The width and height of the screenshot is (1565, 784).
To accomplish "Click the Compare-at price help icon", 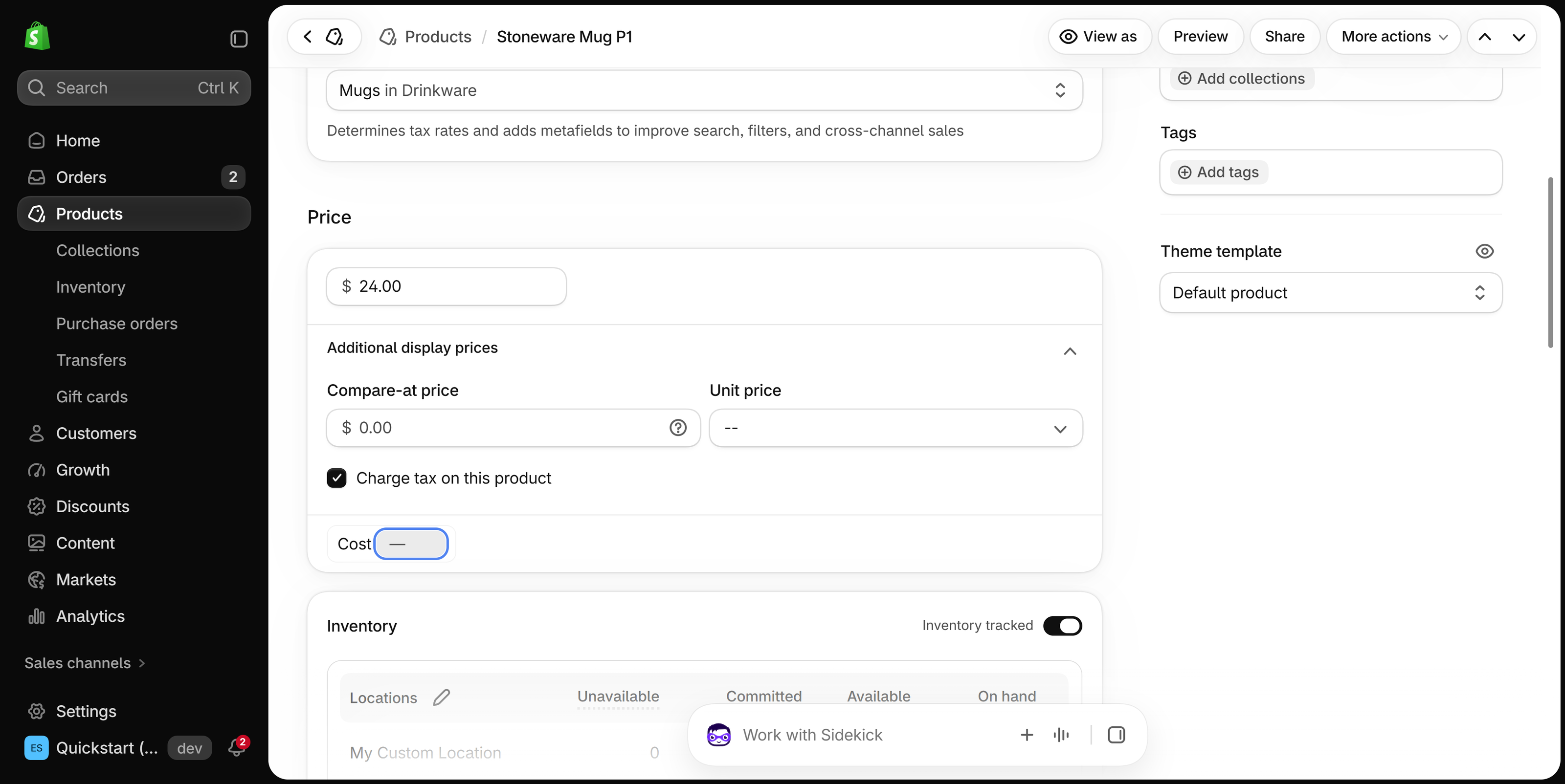I will pyautogui.click(x=678, y=428).
